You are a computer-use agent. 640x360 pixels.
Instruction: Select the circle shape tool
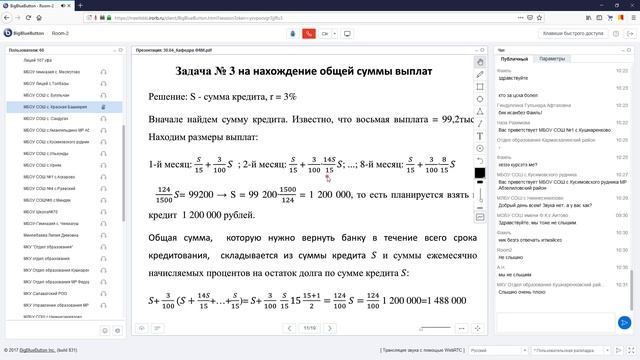(480, 99)
